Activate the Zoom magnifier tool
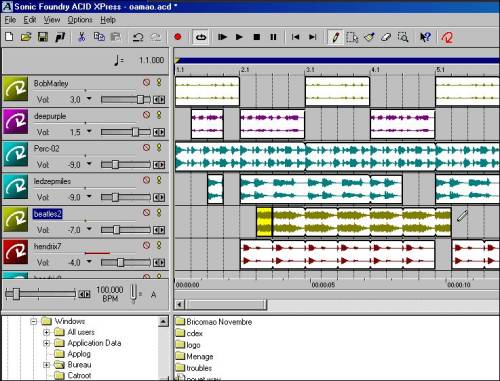The height and width of the screenshot is (381, 500). [x=403, y=37]
